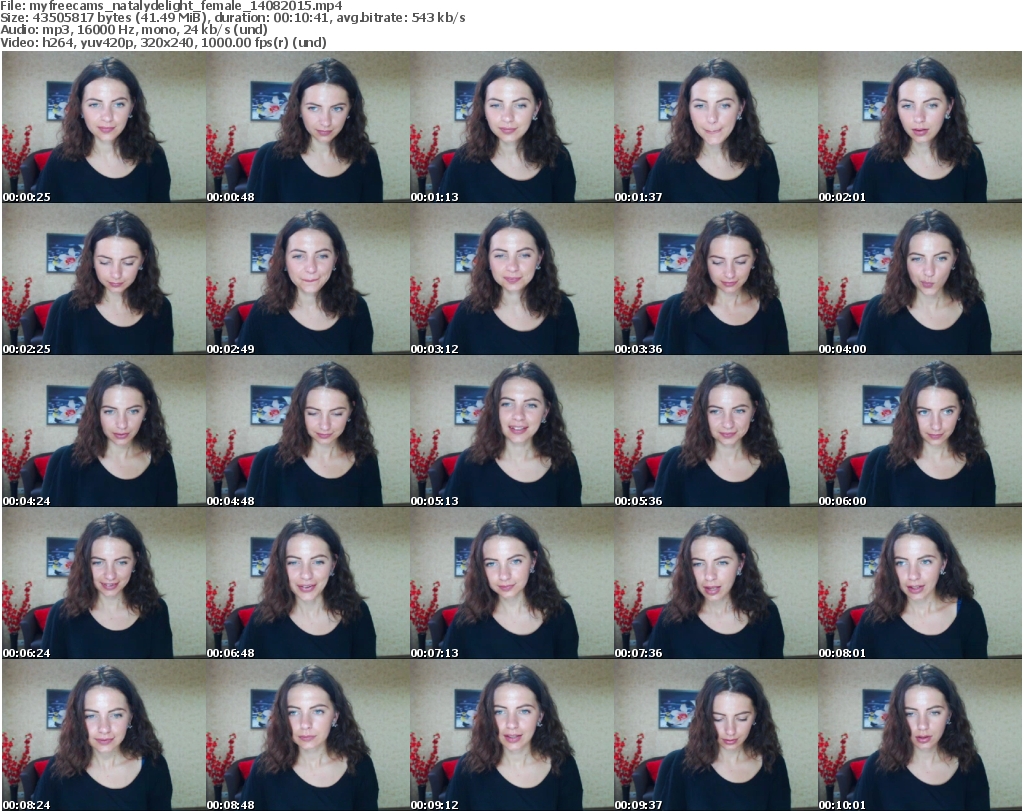
Task: Click the 'Audio: mp3, 16000 Hz' info line
Action: (134, 30)
